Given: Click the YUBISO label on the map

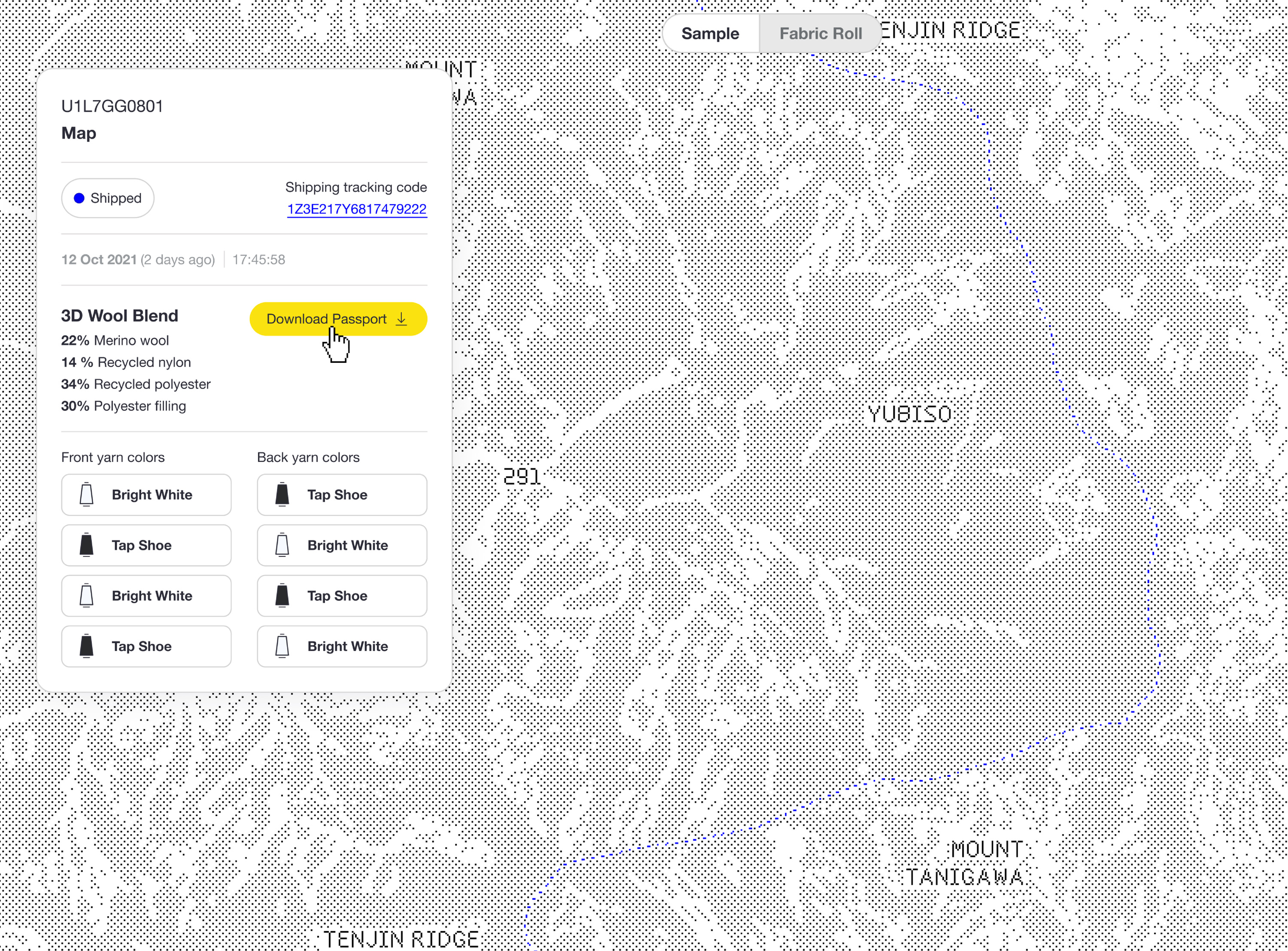Looking at the screenshot, I should (x=909, y=414).
